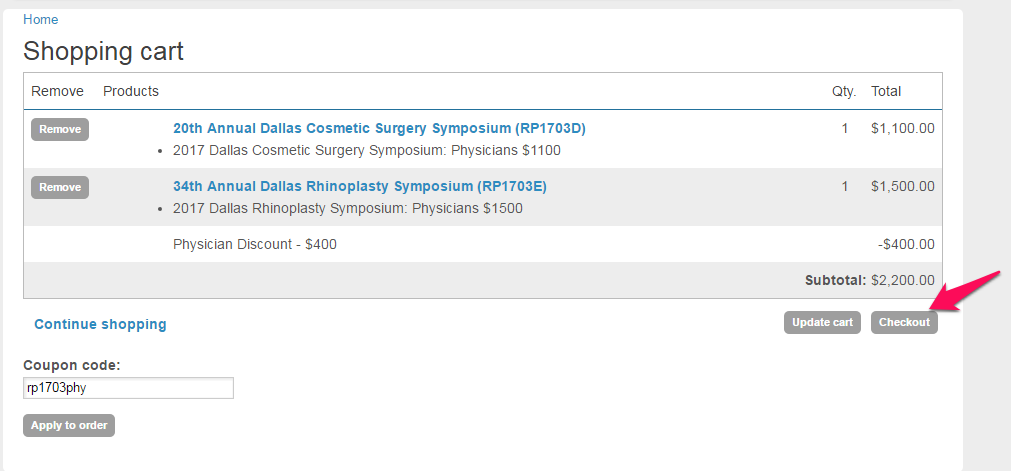Viewport: 1011px width, 471px height.
Task: Remove the Cosmetic Surgery Symposium from cart
Action: pyautogui.click(x=60, y=129)
